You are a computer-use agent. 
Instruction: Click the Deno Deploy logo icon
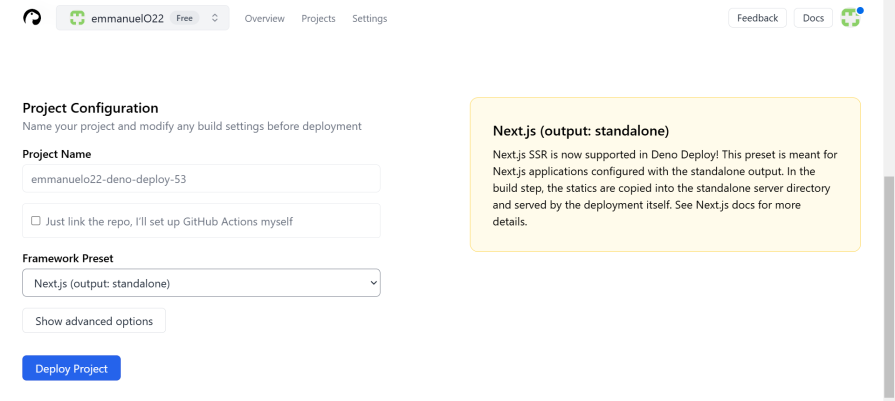click(32, 18)
